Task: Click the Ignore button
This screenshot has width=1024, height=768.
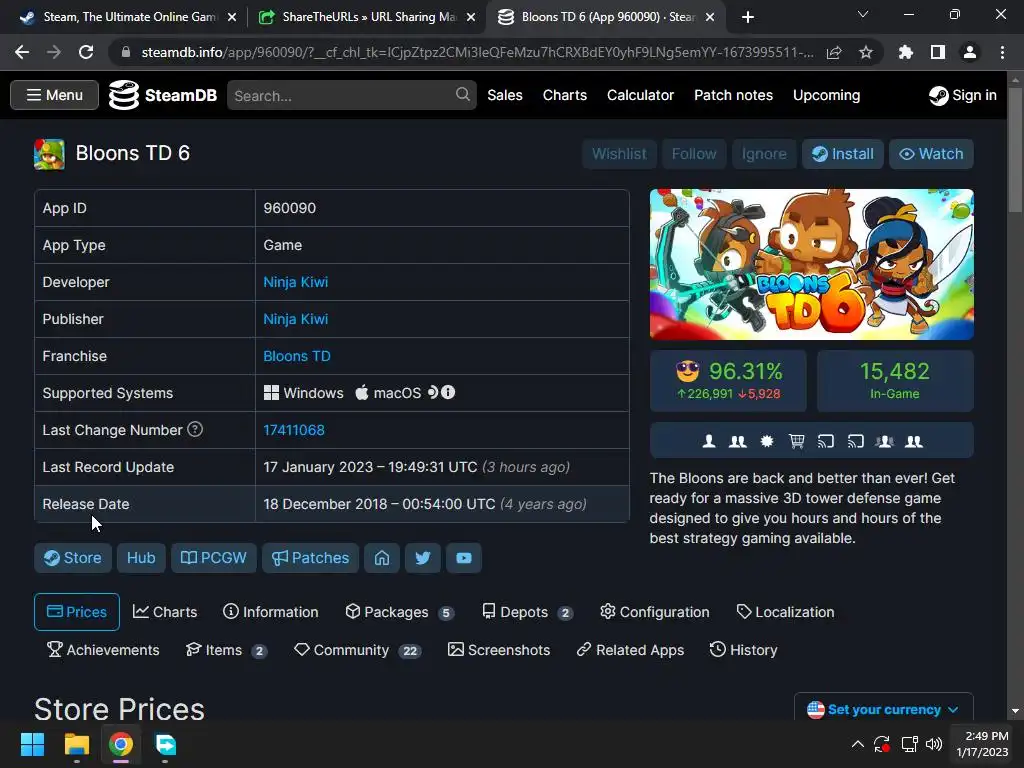Action: pos(764,154)
